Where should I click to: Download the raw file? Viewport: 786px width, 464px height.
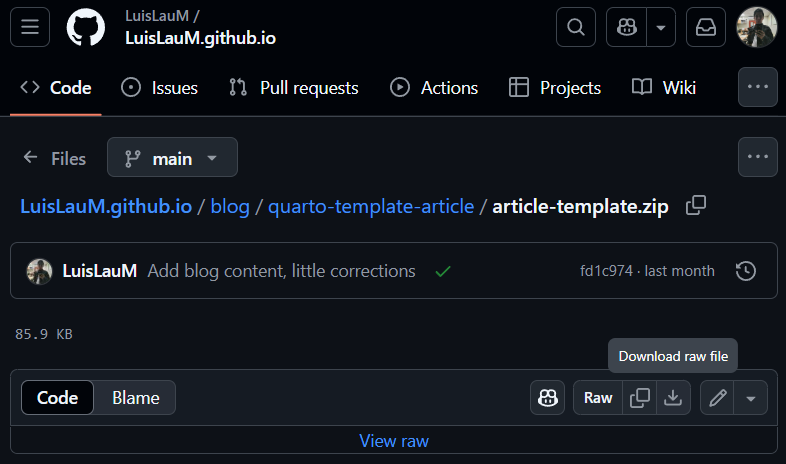click(x=673, y=398)
